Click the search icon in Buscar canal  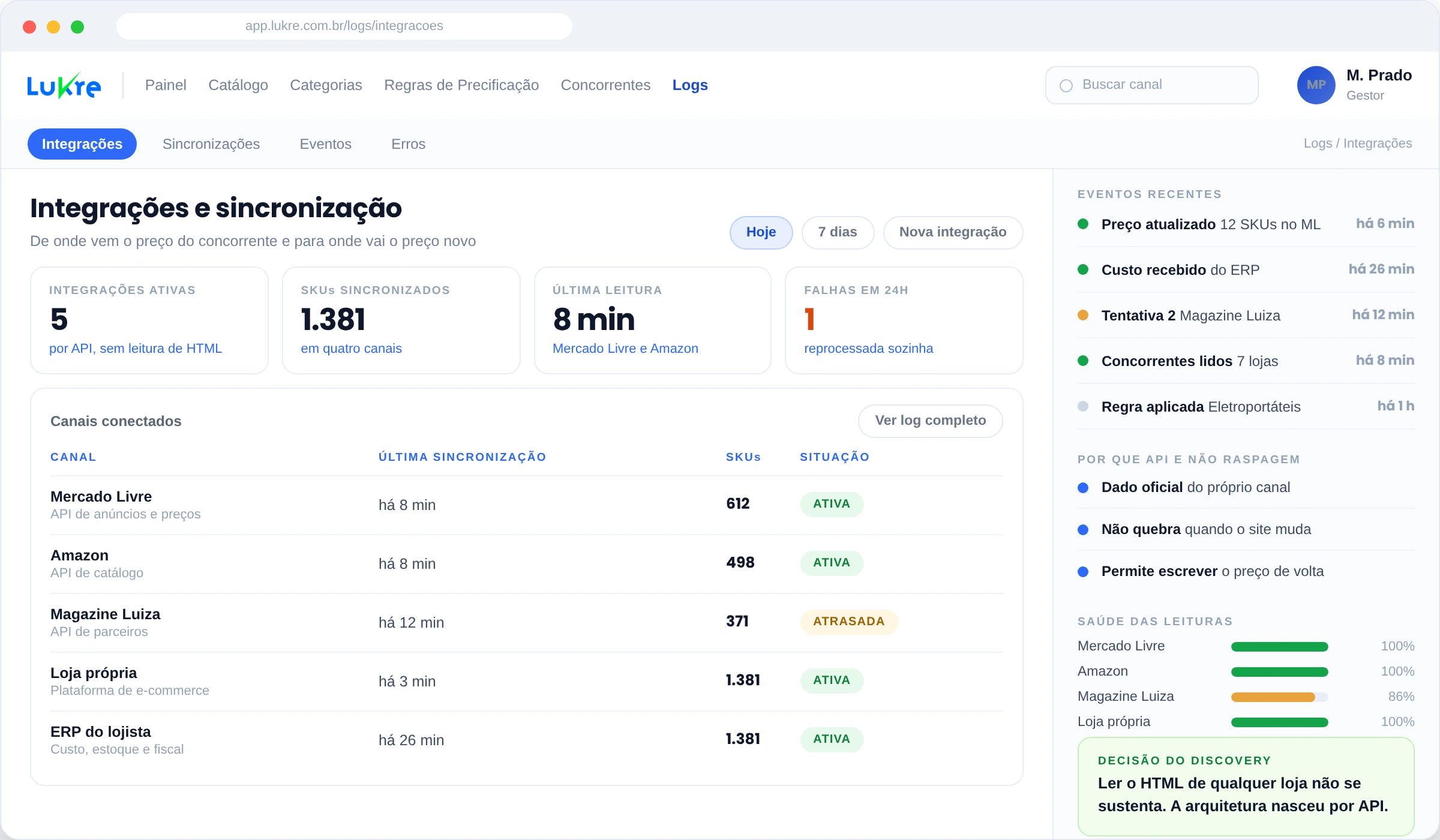pos(1066,85)
